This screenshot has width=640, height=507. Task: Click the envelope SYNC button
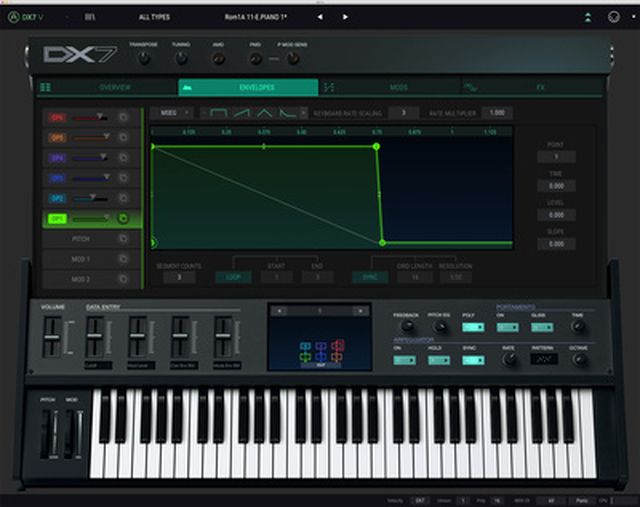coord(370,278)
